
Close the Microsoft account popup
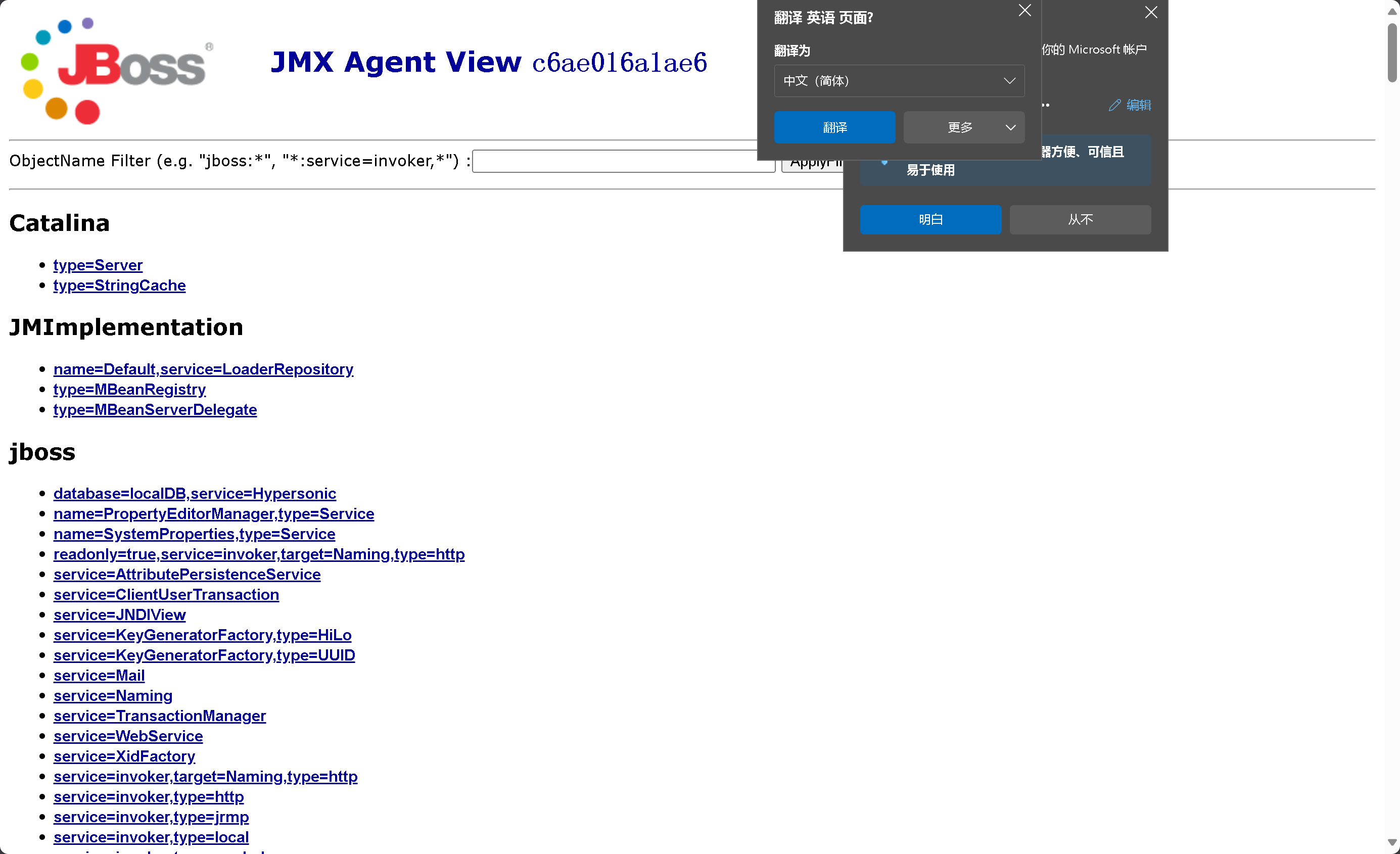click(1150, 13)
